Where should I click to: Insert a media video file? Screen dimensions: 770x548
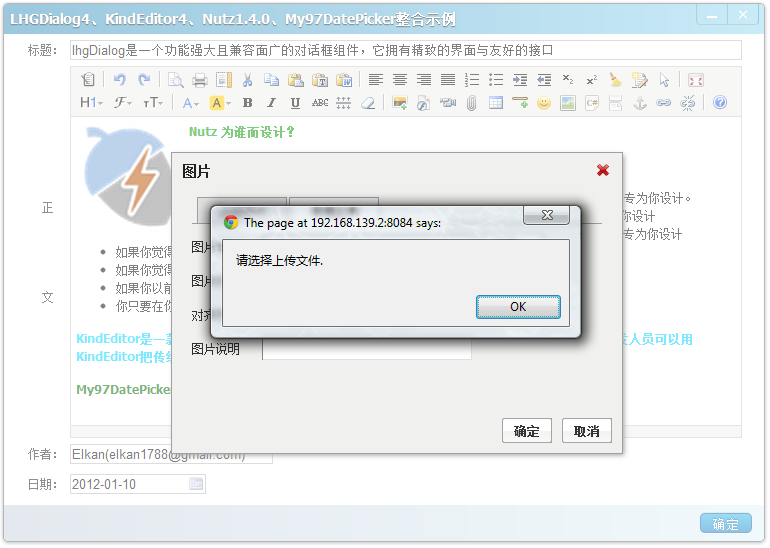(x=448, y=103)
